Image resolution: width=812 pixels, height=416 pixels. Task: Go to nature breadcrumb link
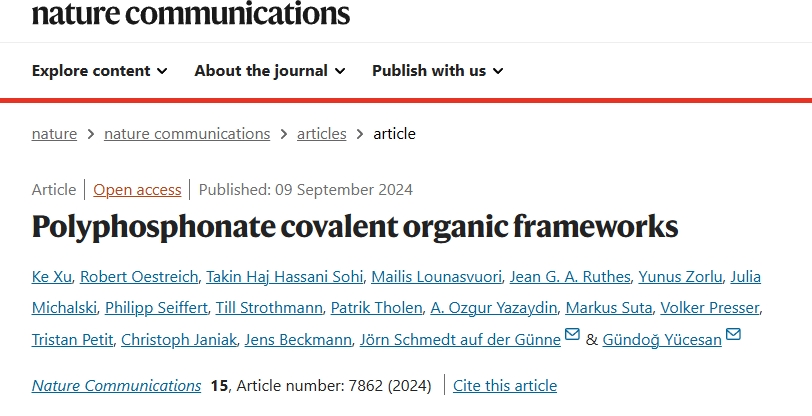tap(54, 134)
